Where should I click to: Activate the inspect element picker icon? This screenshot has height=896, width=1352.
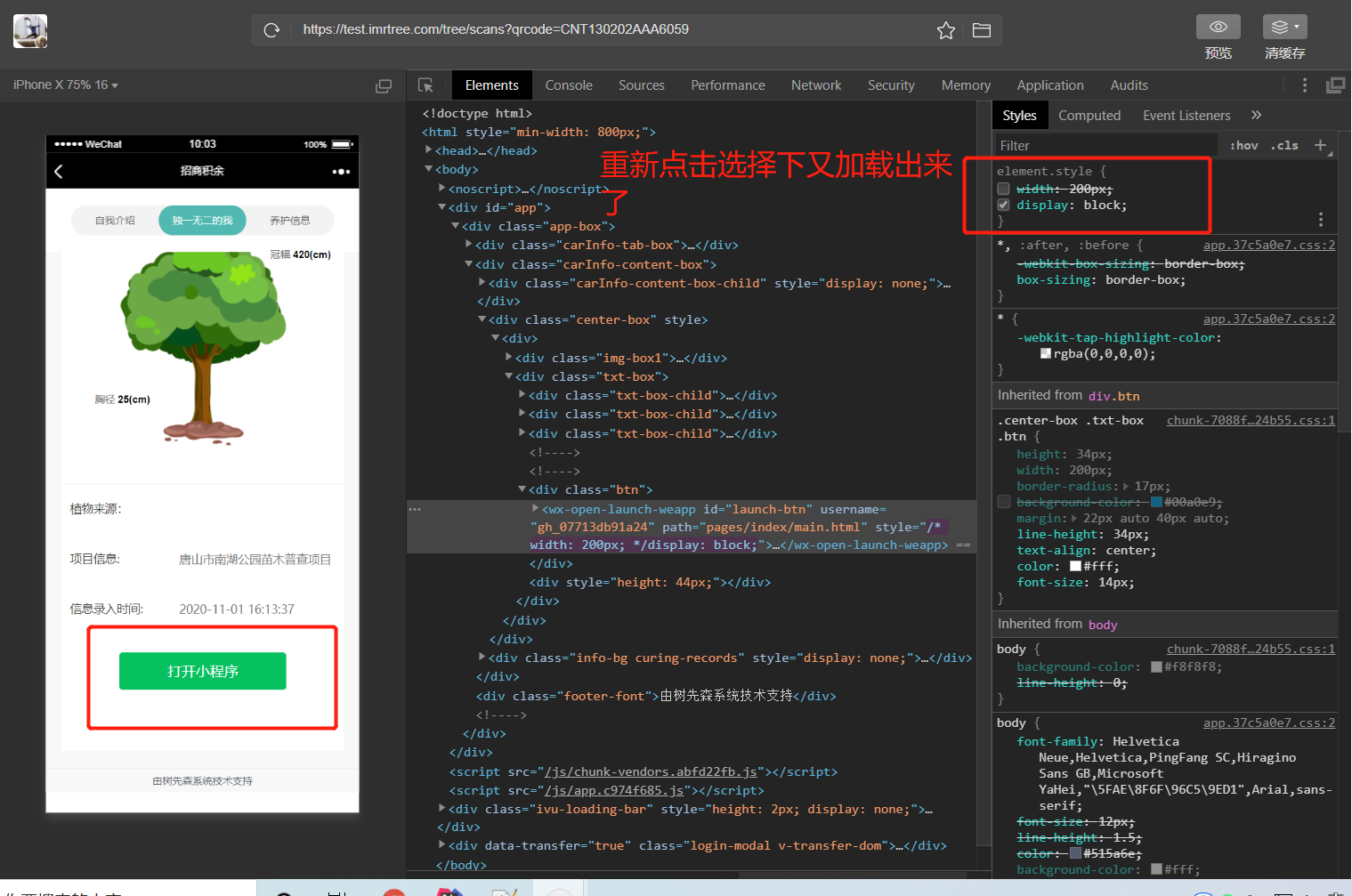click(x=425, y=85)
